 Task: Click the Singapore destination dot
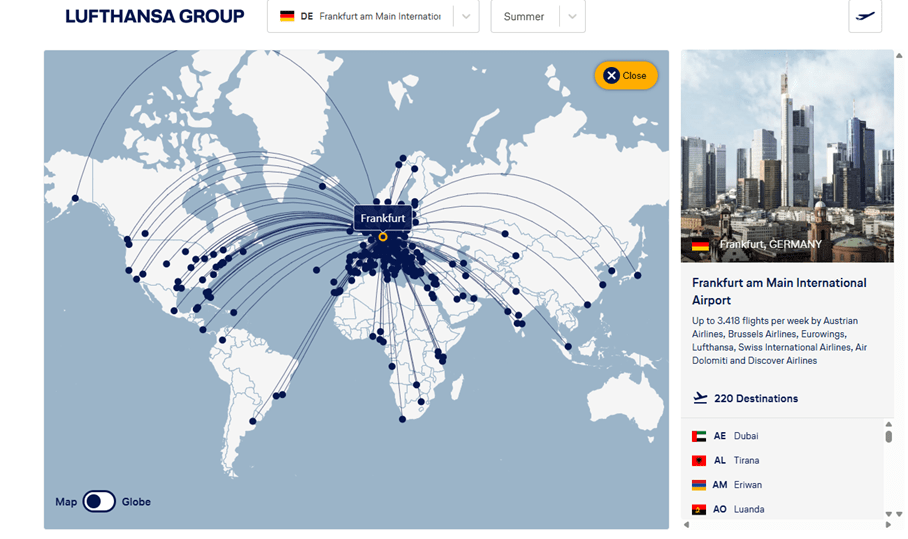pyautogui.click(x=568, y=346)
